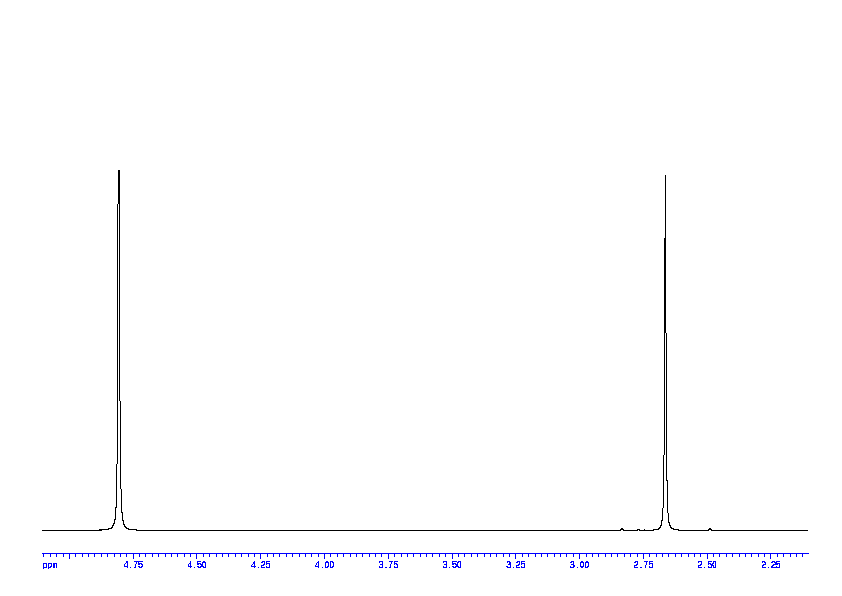The width and height of the screenshot is (842, 596).
Task: Select the small peak near 2.83 ppm
Action: pyautogui.click(x=622, y=528)
